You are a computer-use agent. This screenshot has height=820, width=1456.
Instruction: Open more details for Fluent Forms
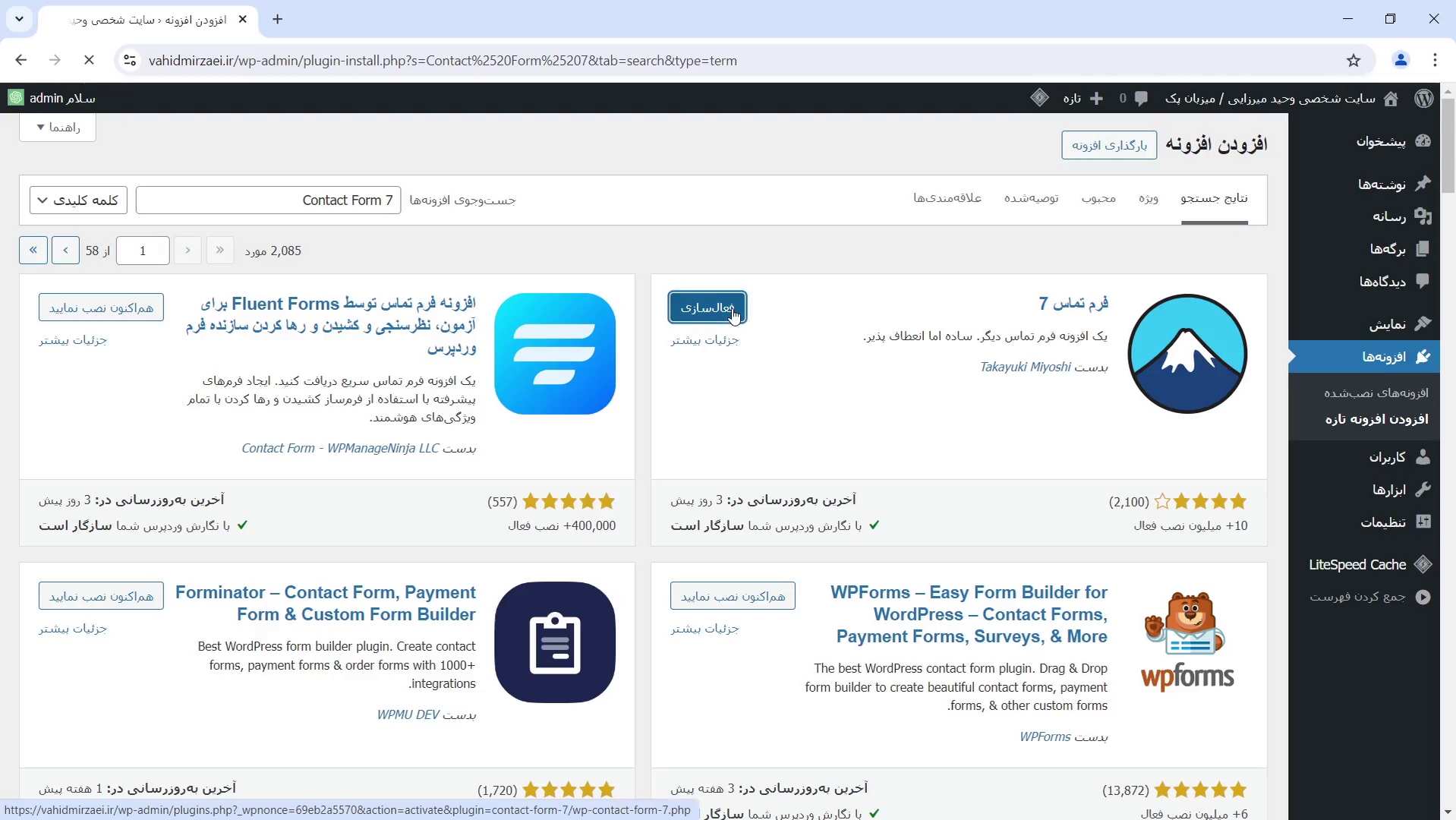point(73,340)
